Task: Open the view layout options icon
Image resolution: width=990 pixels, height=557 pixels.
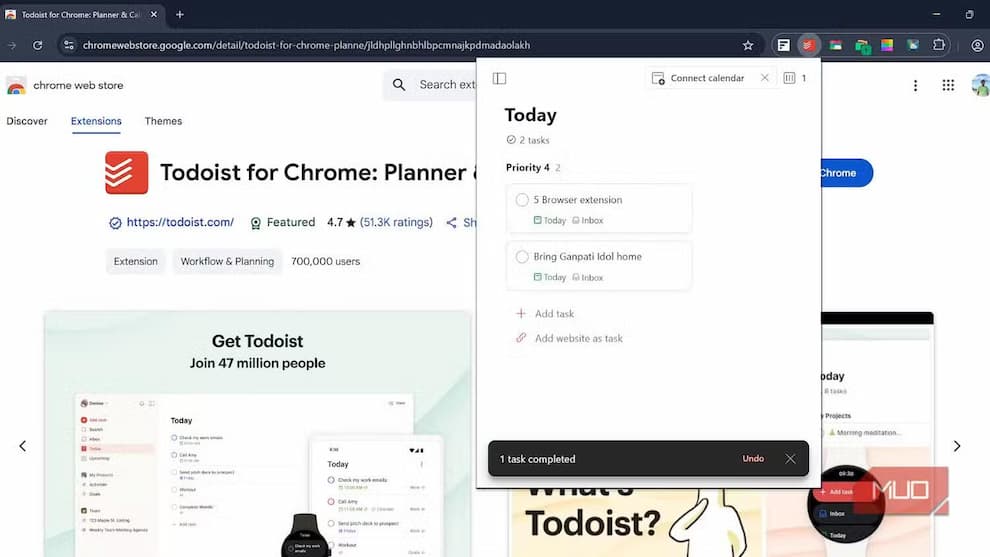Action: pyautogui.click(x=789, y=78)
